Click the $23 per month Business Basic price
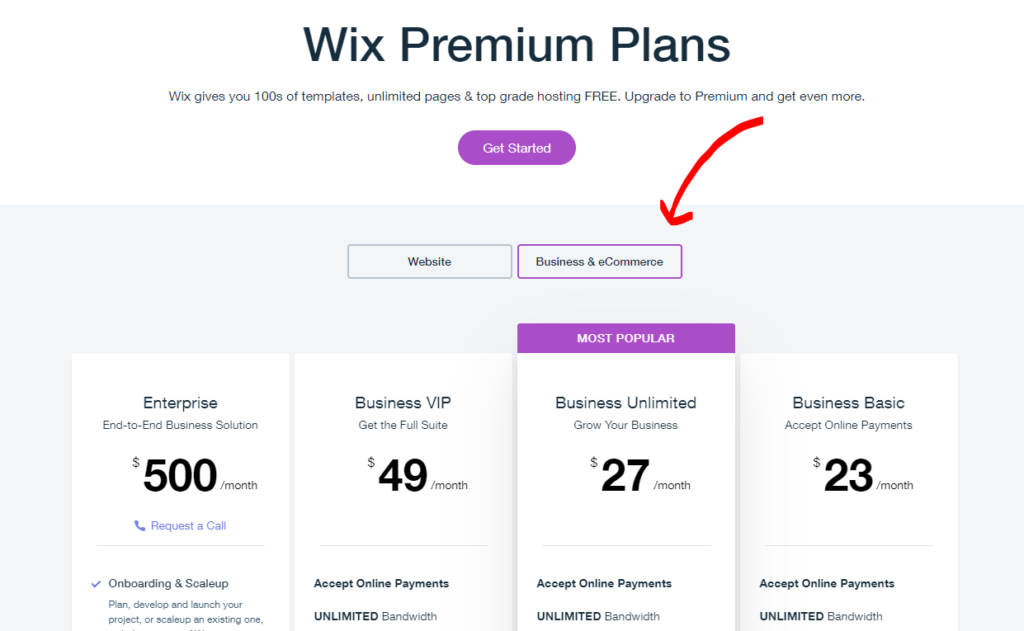Screen dimensions: 1024x631 click(x=863, y=475)
